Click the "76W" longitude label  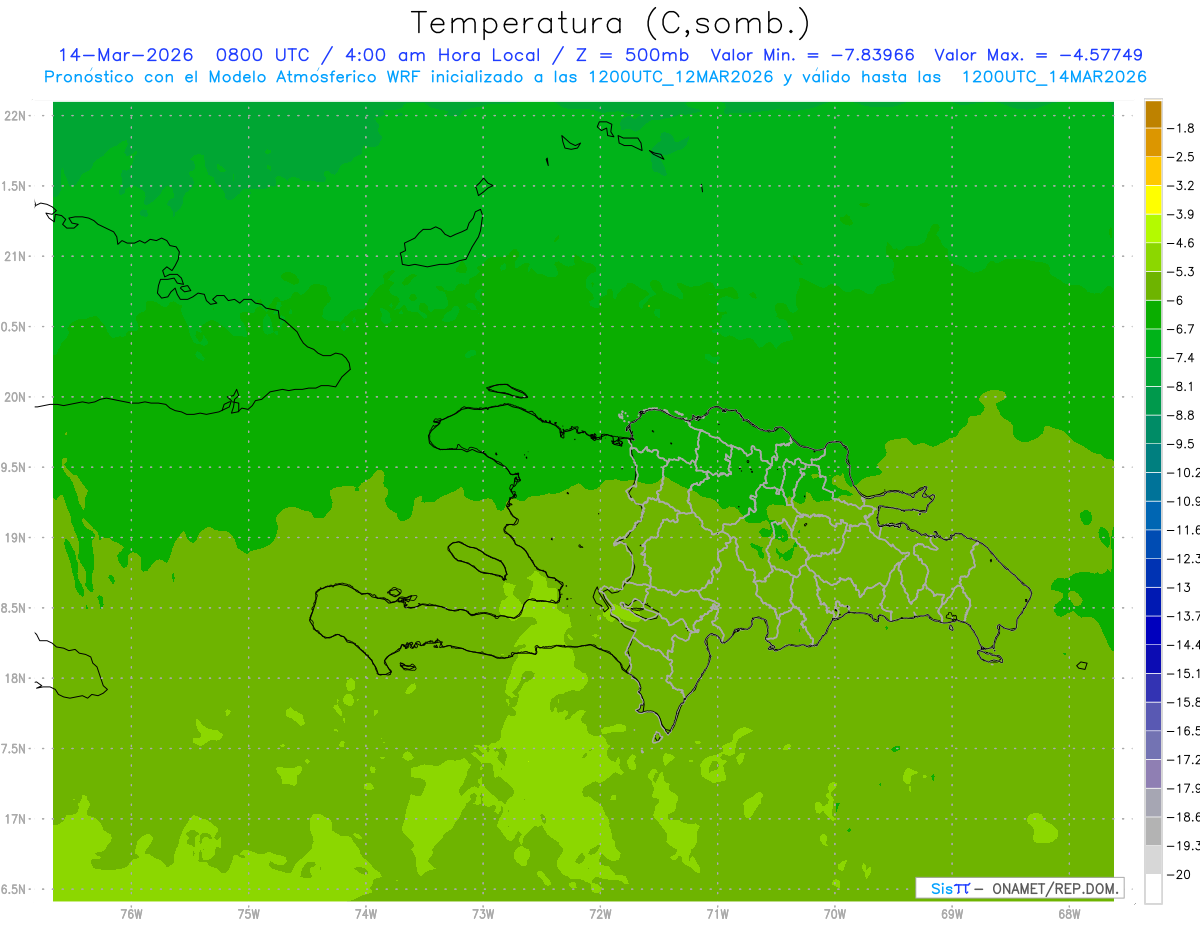coord(131,914)
